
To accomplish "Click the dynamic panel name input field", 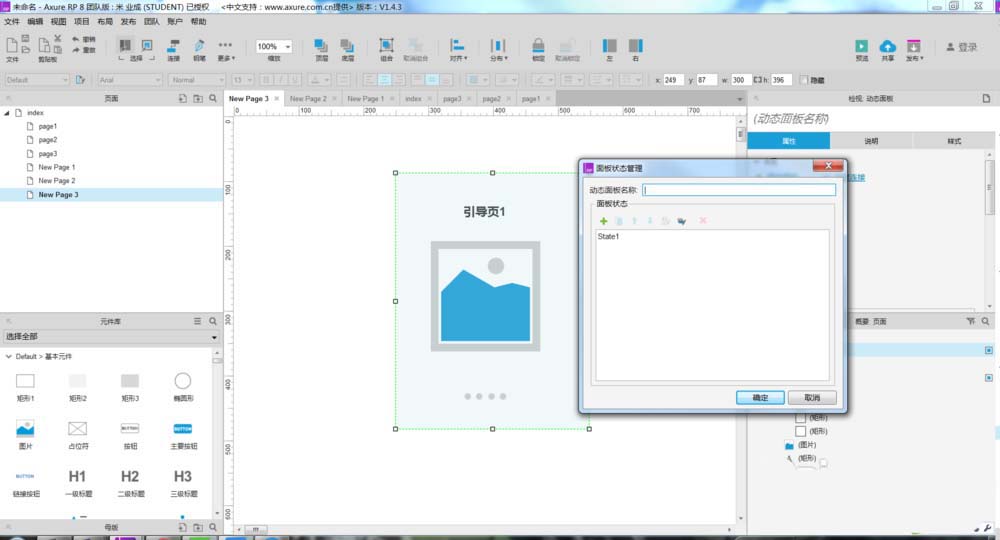I will [738, 190].
